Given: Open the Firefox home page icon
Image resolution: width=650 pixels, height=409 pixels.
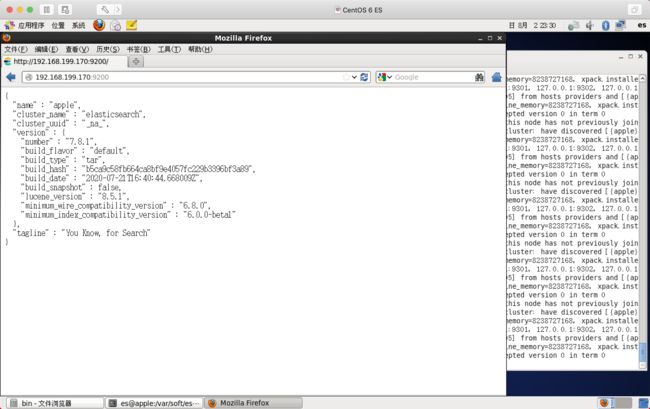Looking at the screenshot, I should [x=497, y=77].
